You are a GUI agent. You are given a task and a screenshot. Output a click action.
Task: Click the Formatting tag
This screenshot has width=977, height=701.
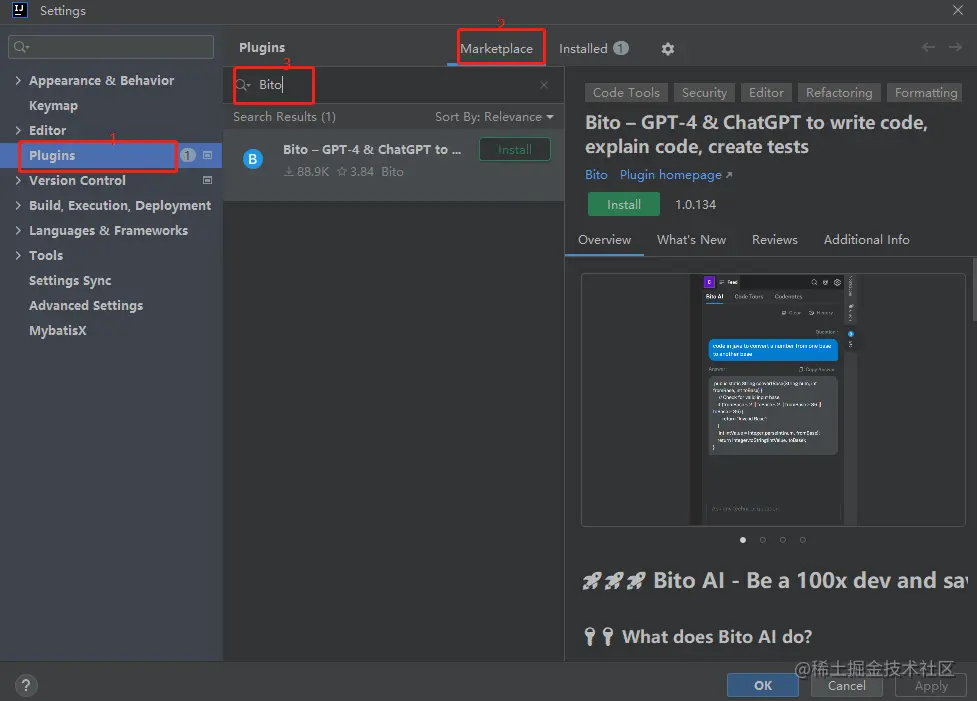tap(925, 93)
